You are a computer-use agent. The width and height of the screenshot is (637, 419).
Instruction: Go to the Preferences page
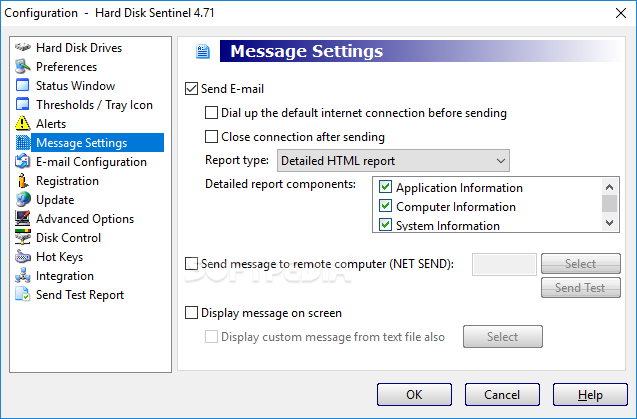(67, 67)
